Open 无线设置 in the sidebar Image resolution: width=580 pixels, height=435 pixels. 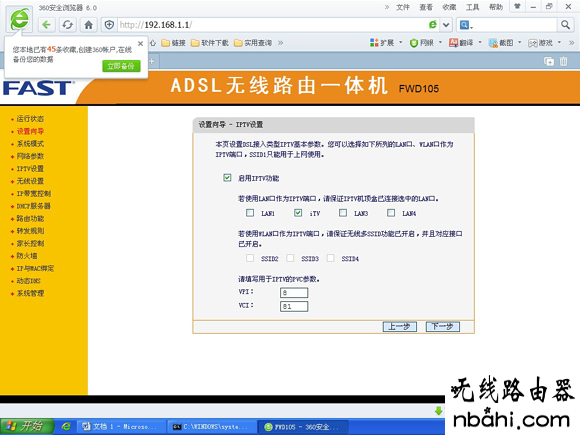30,181
